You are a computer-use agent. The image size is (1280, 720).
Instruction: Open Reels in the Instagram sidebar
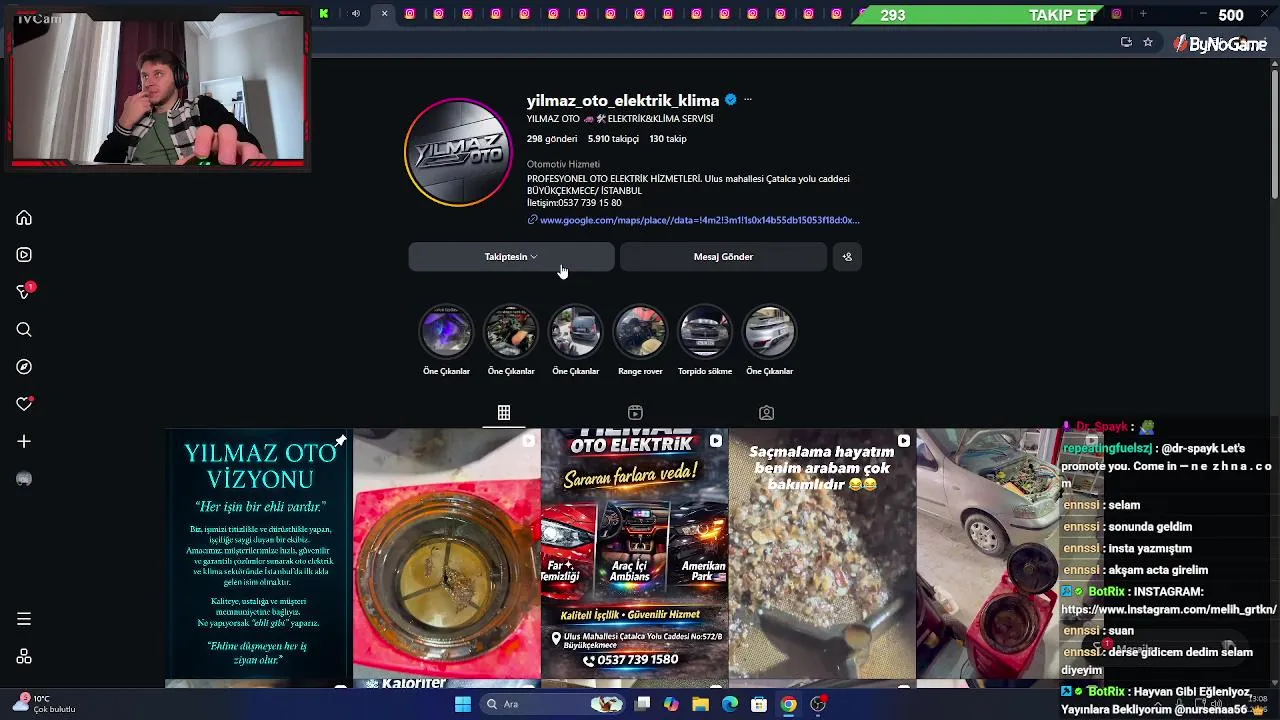[x=24, y=255]
